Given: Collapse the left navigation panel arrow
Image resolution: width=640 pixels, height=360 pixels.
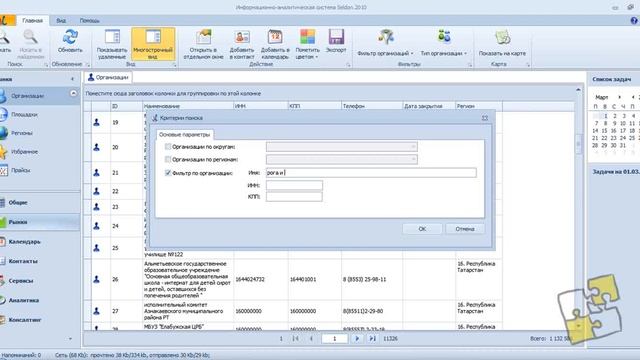Looking at the screenshot, I should coord(73,79).
